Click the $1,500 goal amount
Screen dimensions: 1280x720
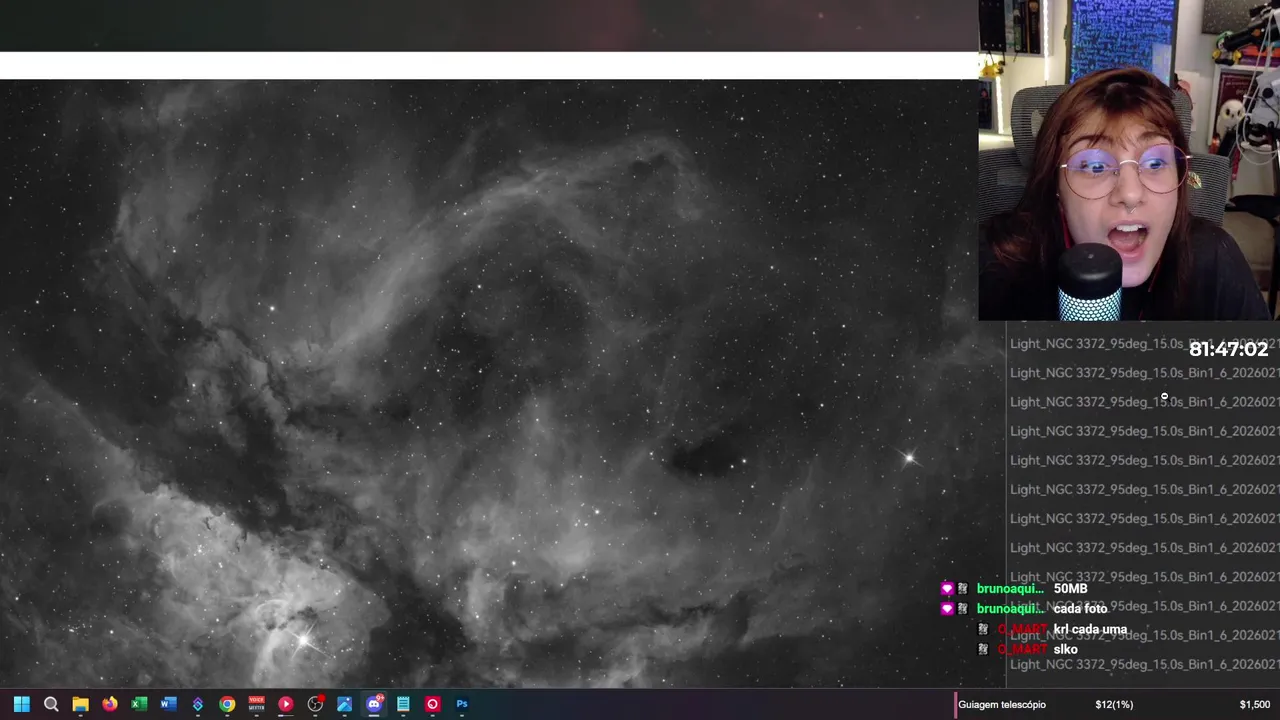pos(1254,705)
